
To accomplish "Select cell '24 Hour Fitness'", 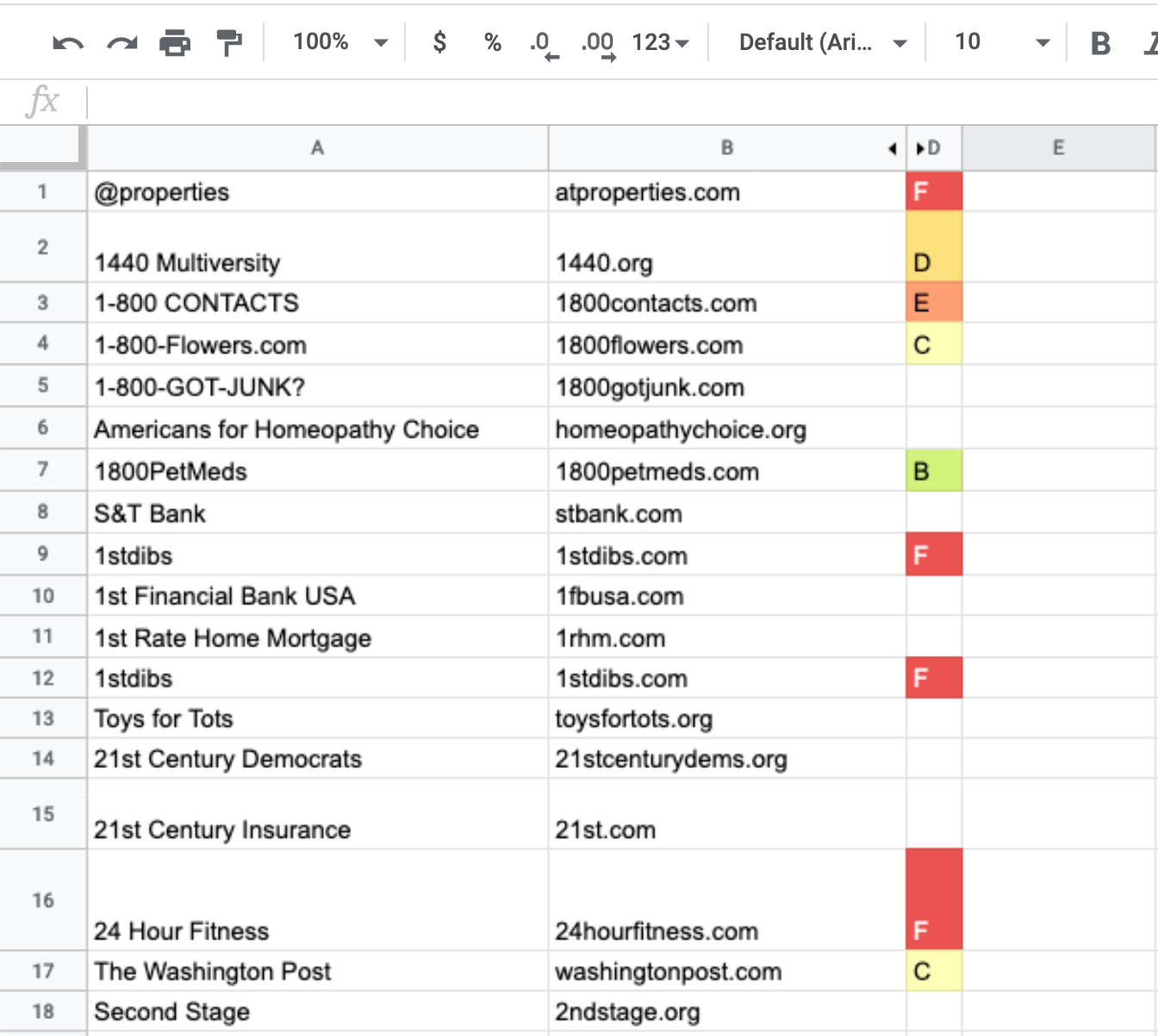I will point(318,900).
